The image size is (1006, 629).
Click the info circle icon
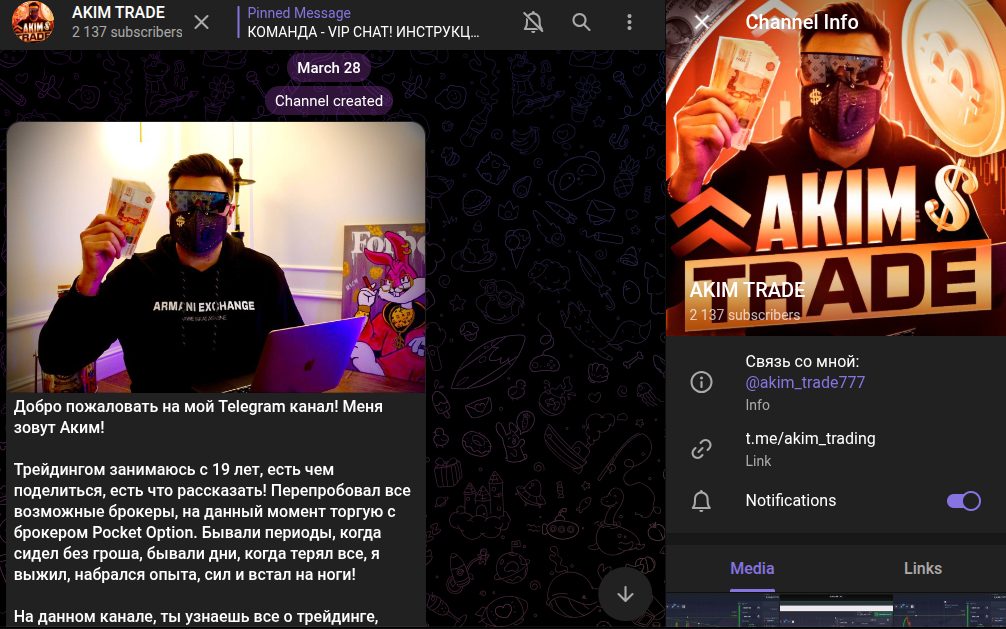(x=702, y=382)
